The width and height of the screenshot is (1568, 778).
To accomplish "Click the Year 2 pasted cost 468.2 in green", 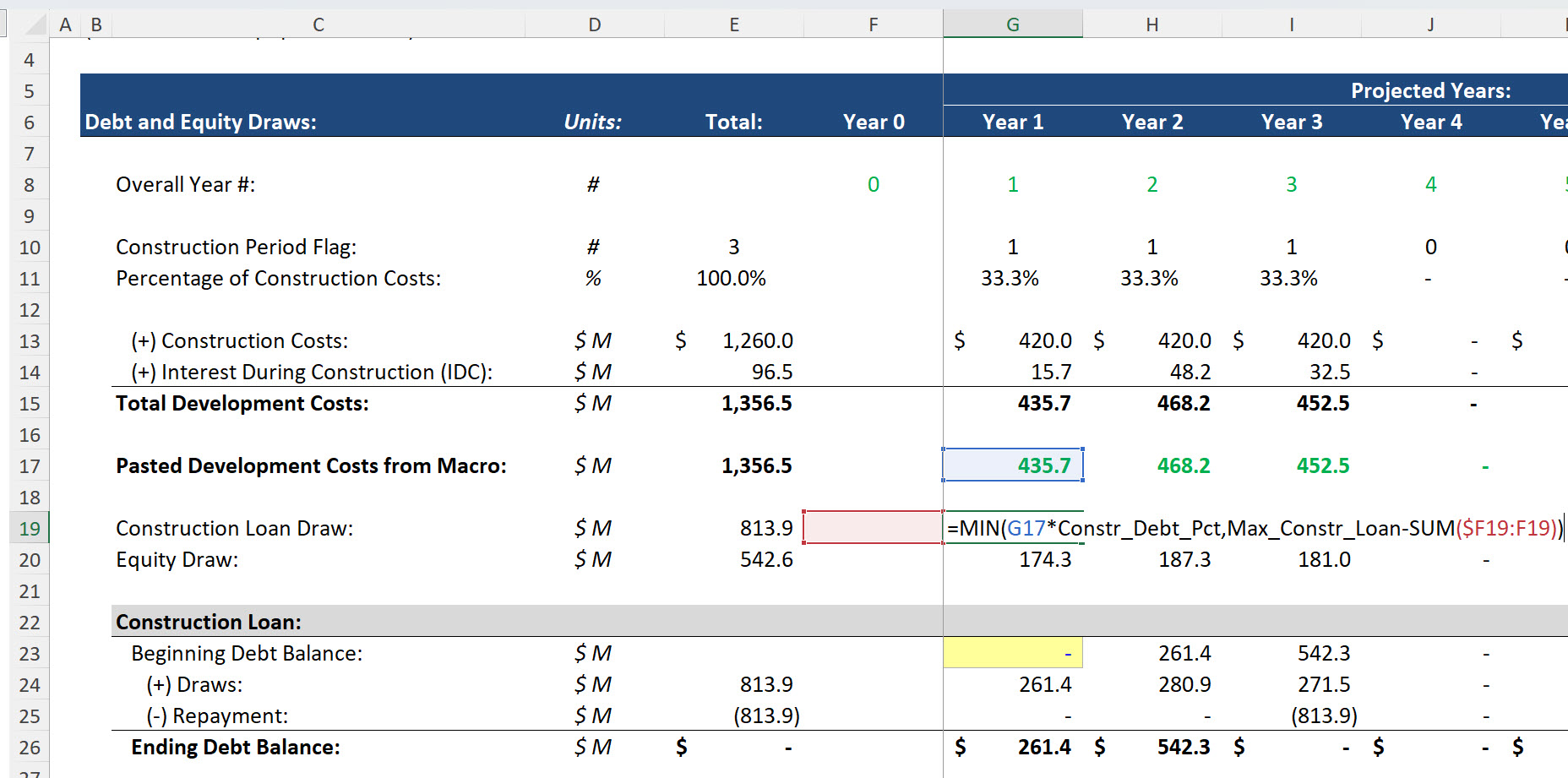I will pos(1184,465).
